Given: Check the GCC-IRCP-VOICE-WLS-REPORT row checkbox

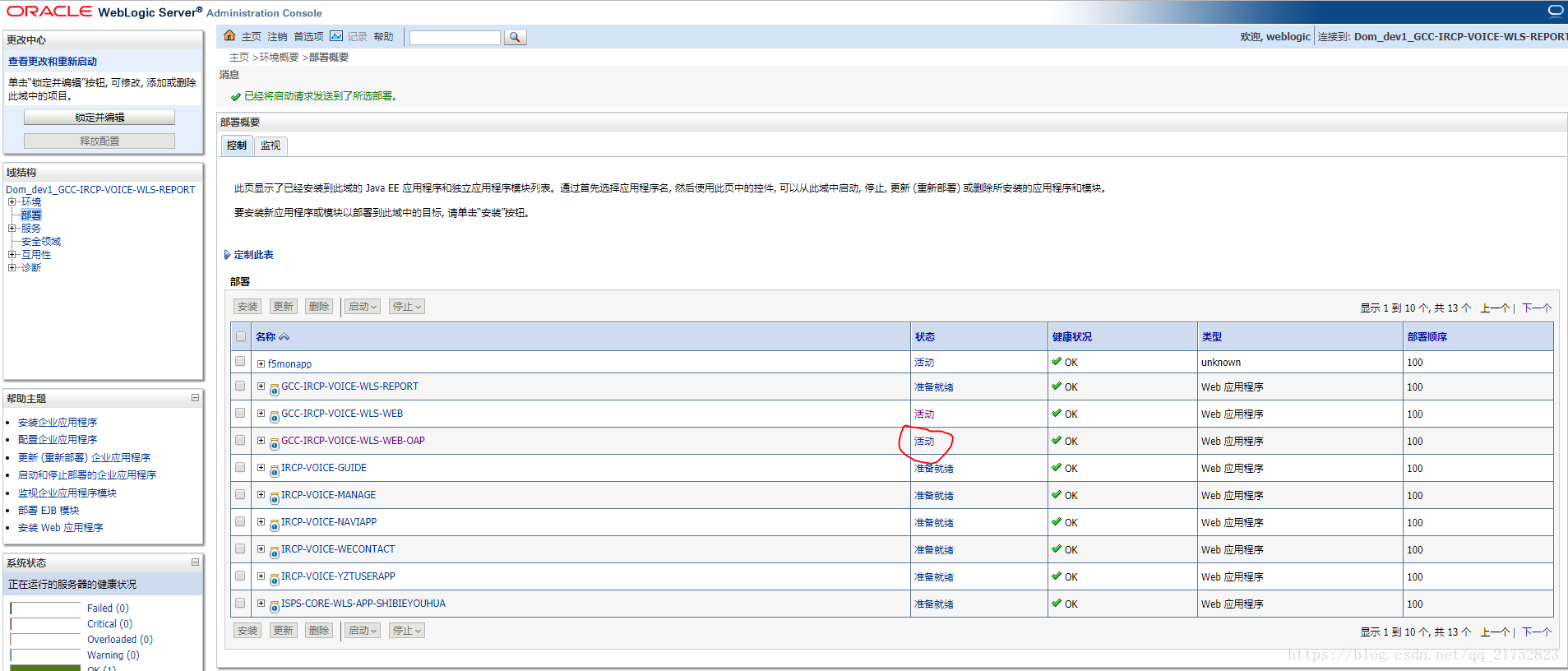Looking at the screenshot, I should (x=240, y=386).
